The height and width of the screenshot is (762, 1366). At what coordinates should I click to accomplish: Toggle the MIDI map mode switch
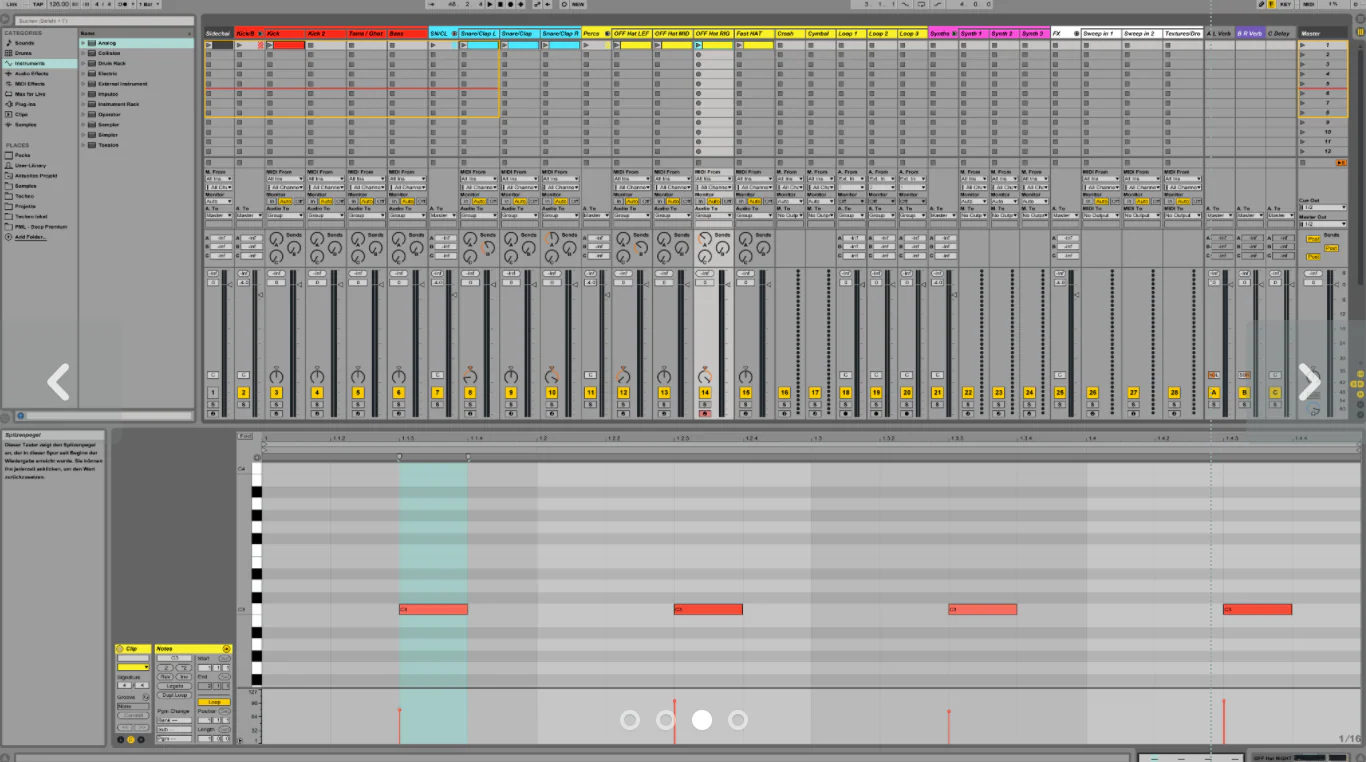[1310, 4]
